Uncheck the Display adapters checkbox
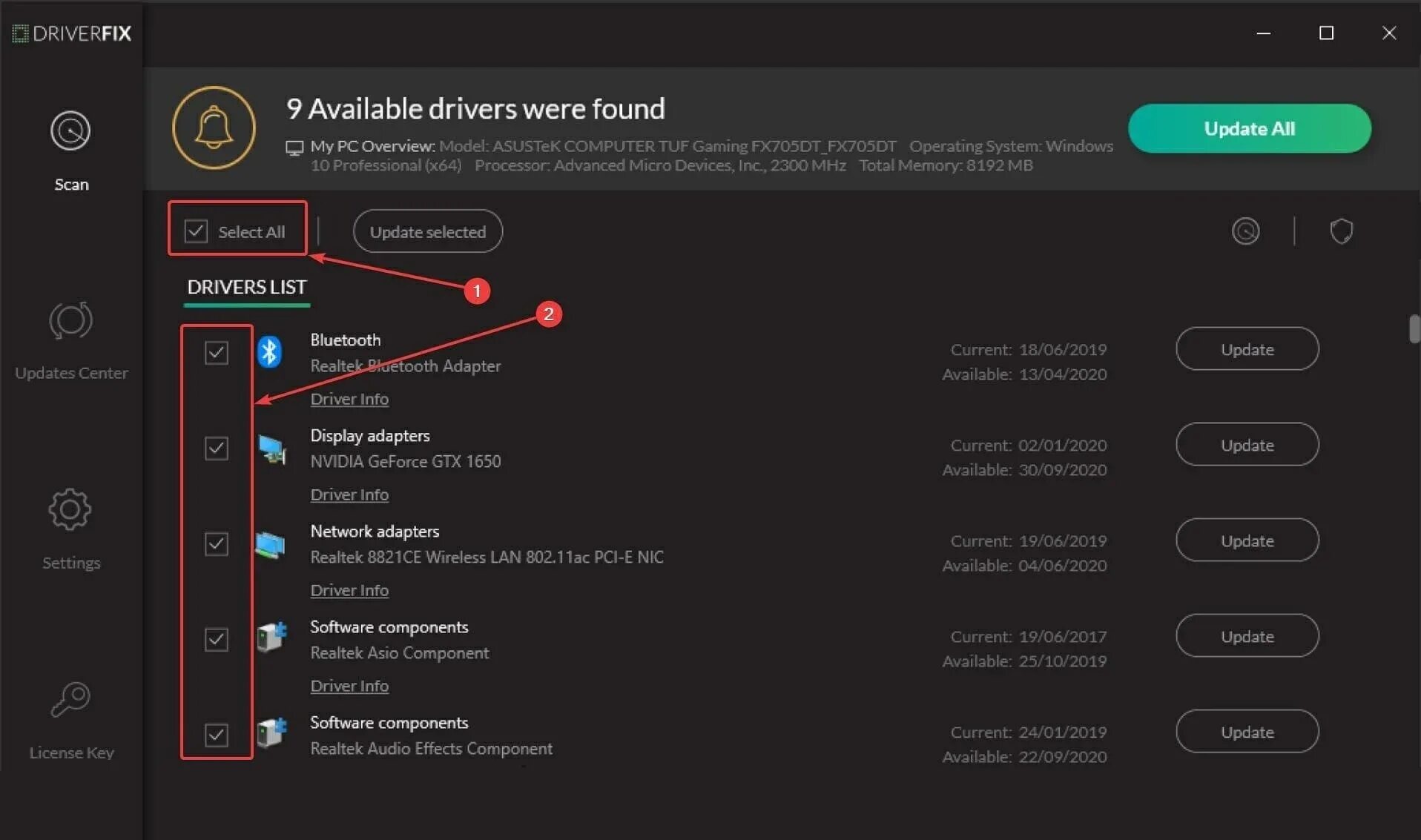The height and width of the screenshot is (840, 1421). (x=217, y=448)
